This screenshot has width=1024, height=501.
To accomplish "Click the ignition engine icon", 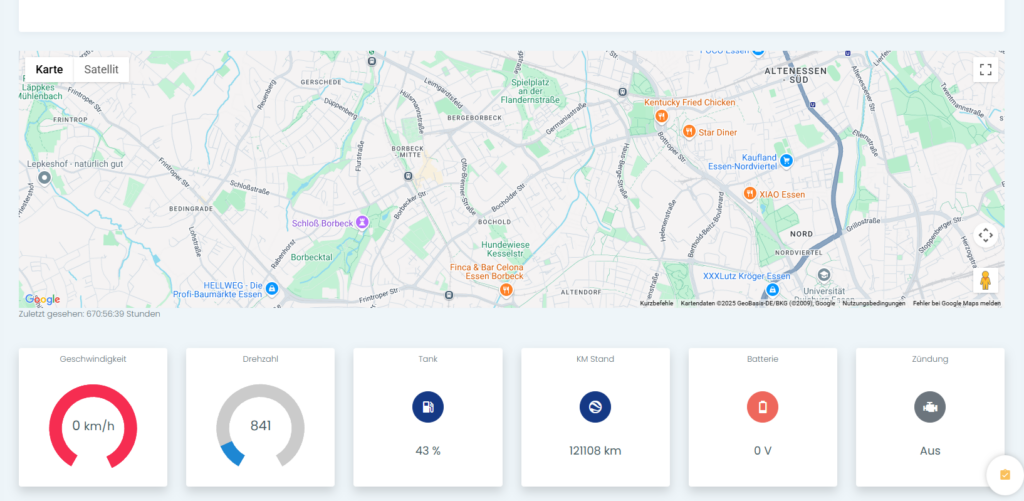I will pyautogui.click(x=930, y=407).
